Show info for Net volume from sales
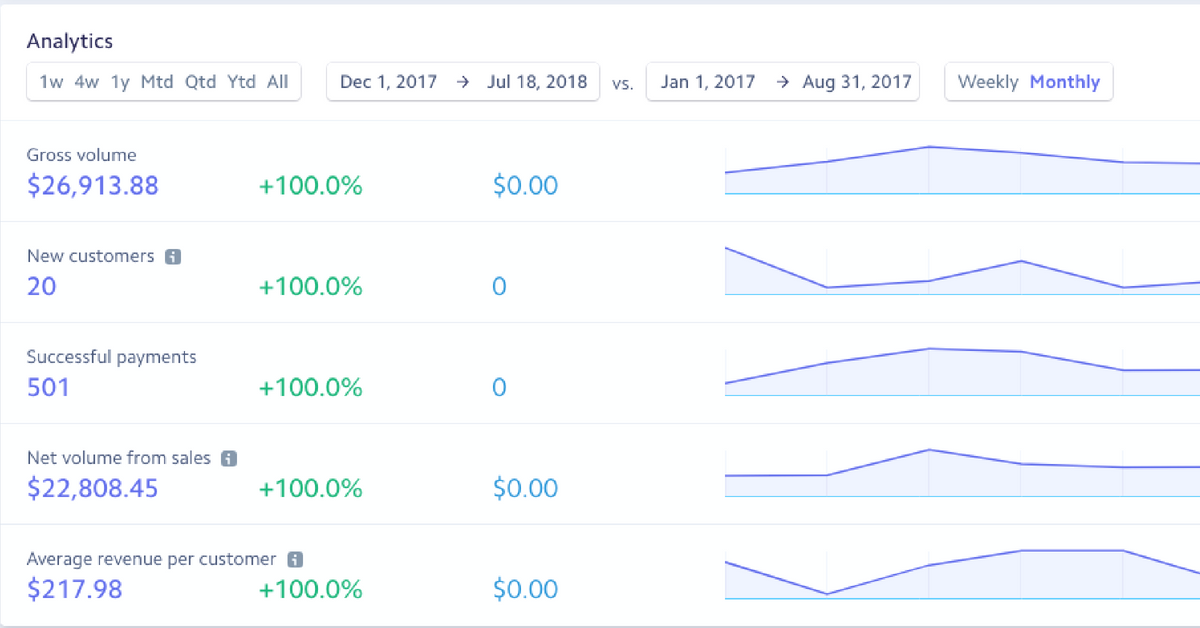The height and width of the screenshot is (628, 1200). pyautogui.click(x=227, y=458)
